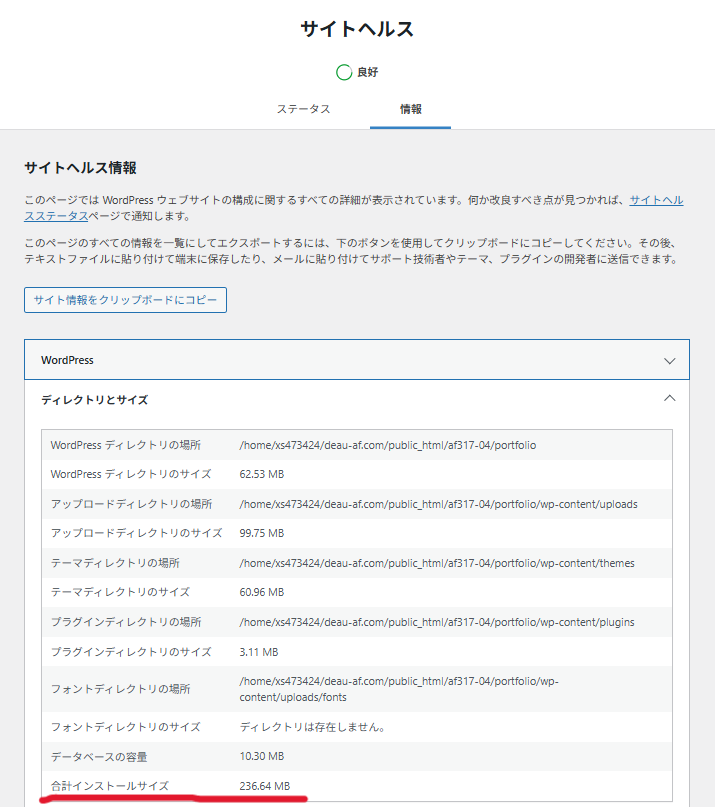Select the 62.53 MB WordPress directory size
This screenshot has height=807, width=715.
pos(261,474)
